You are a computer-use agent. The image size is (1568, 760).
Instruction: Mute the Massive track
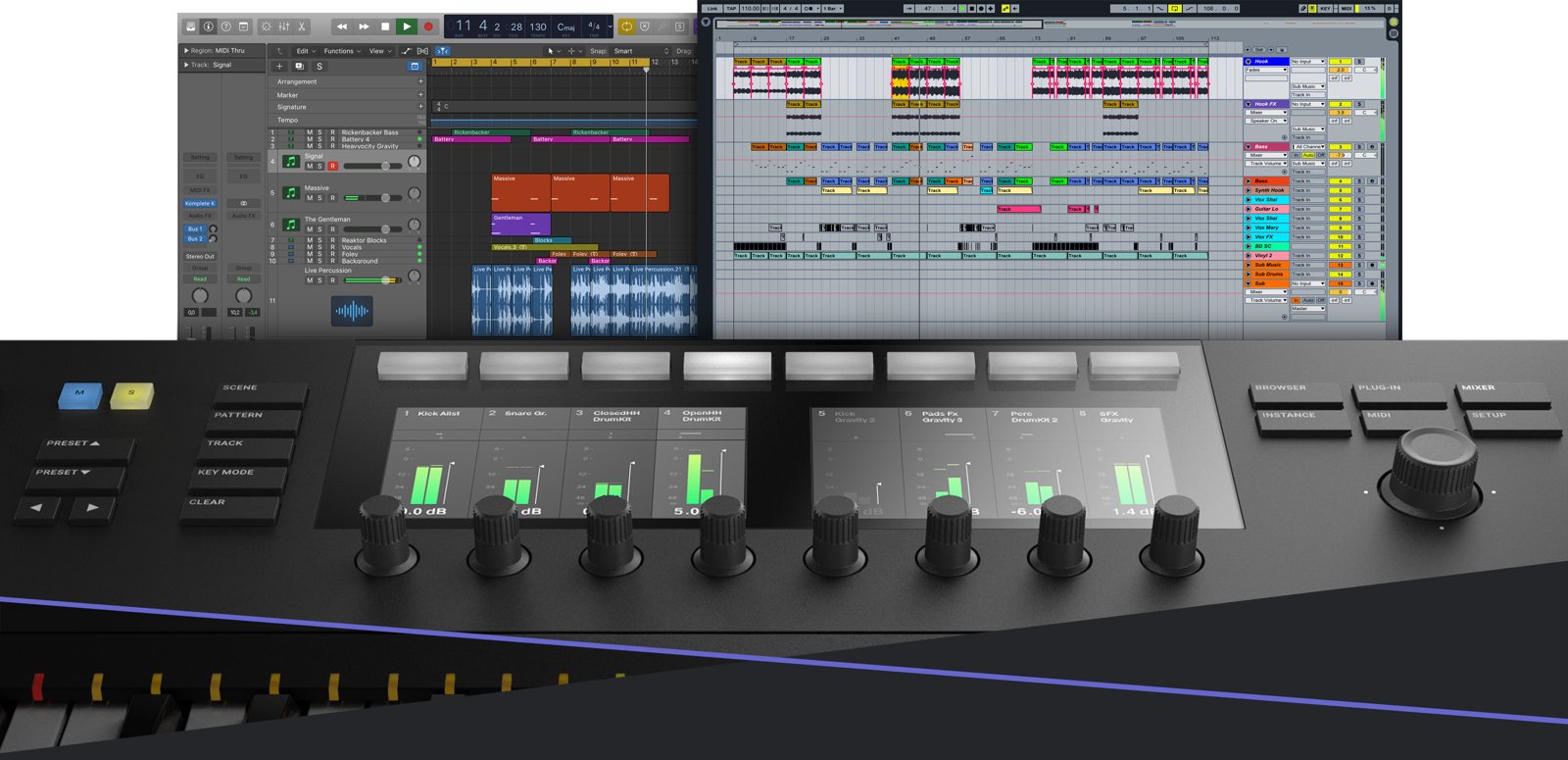310,198
